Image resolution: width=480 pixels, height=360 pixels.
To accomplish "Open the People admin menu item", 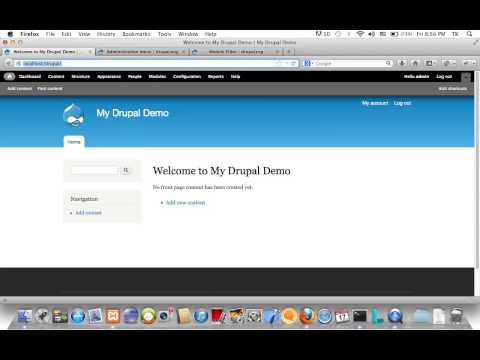I will point(135,77).
